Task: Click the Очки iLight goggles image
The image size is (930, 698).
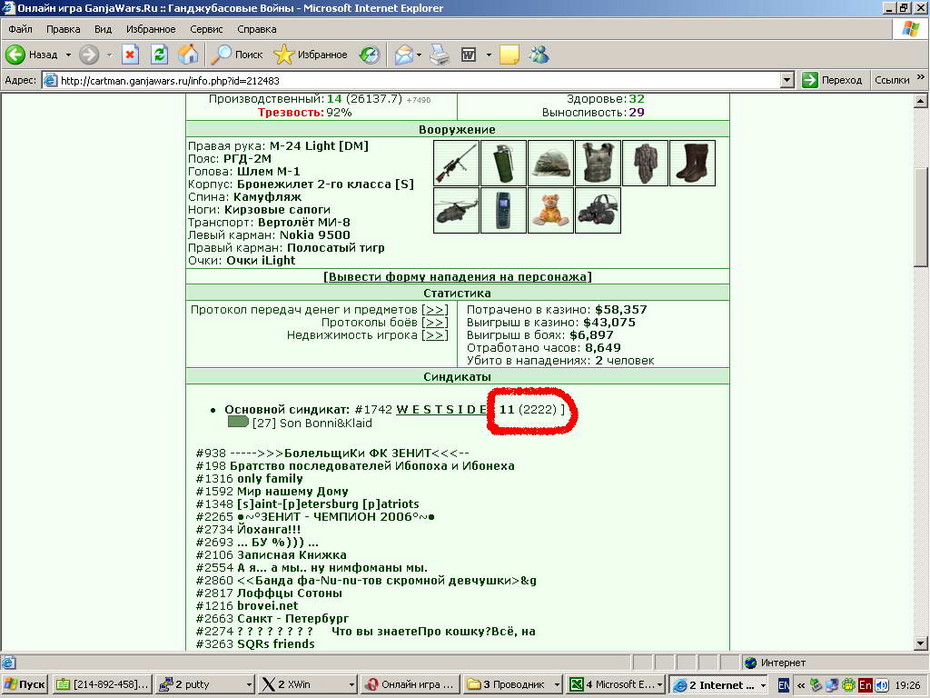Action: [598, 211]
